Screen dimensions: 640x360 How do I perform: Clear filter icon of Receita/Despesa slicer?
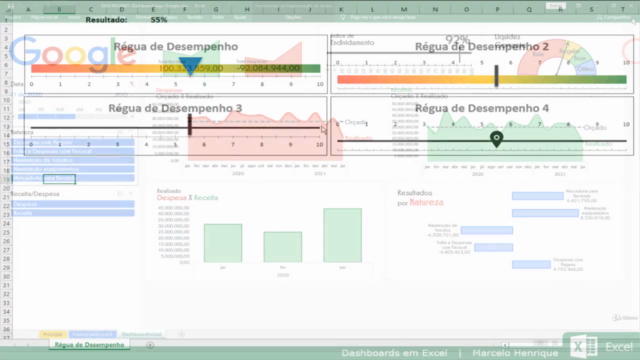[131, 194]
